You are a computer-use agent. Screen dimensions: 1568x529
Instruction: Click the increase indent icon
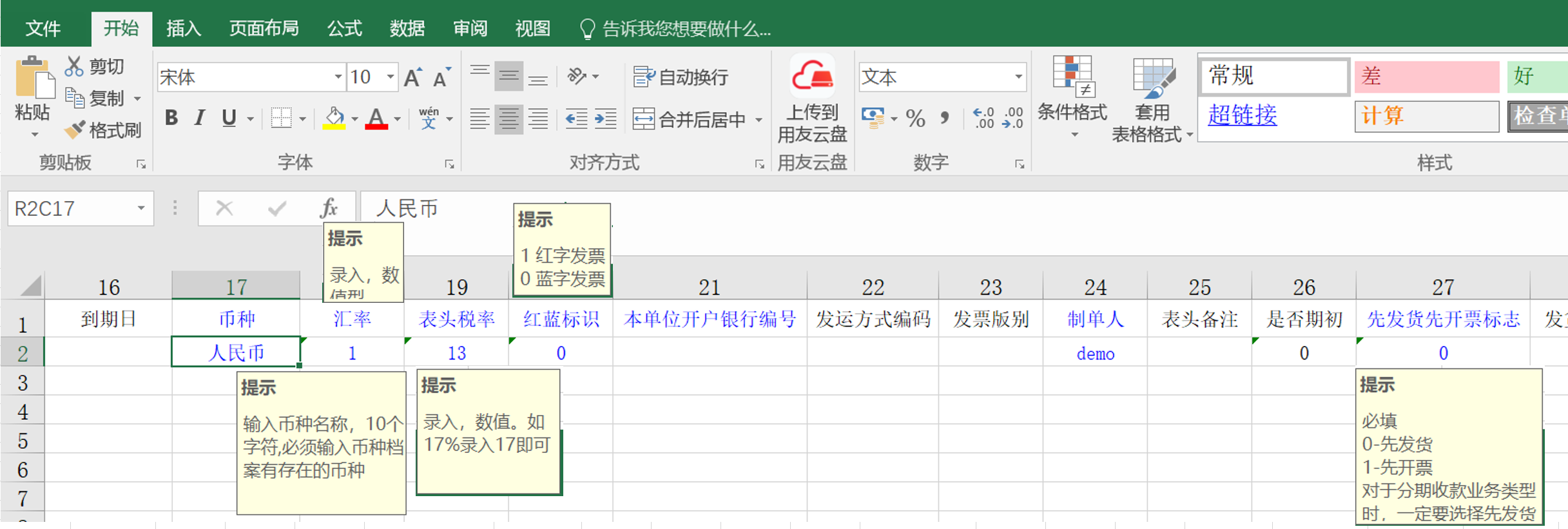point(606,119)
